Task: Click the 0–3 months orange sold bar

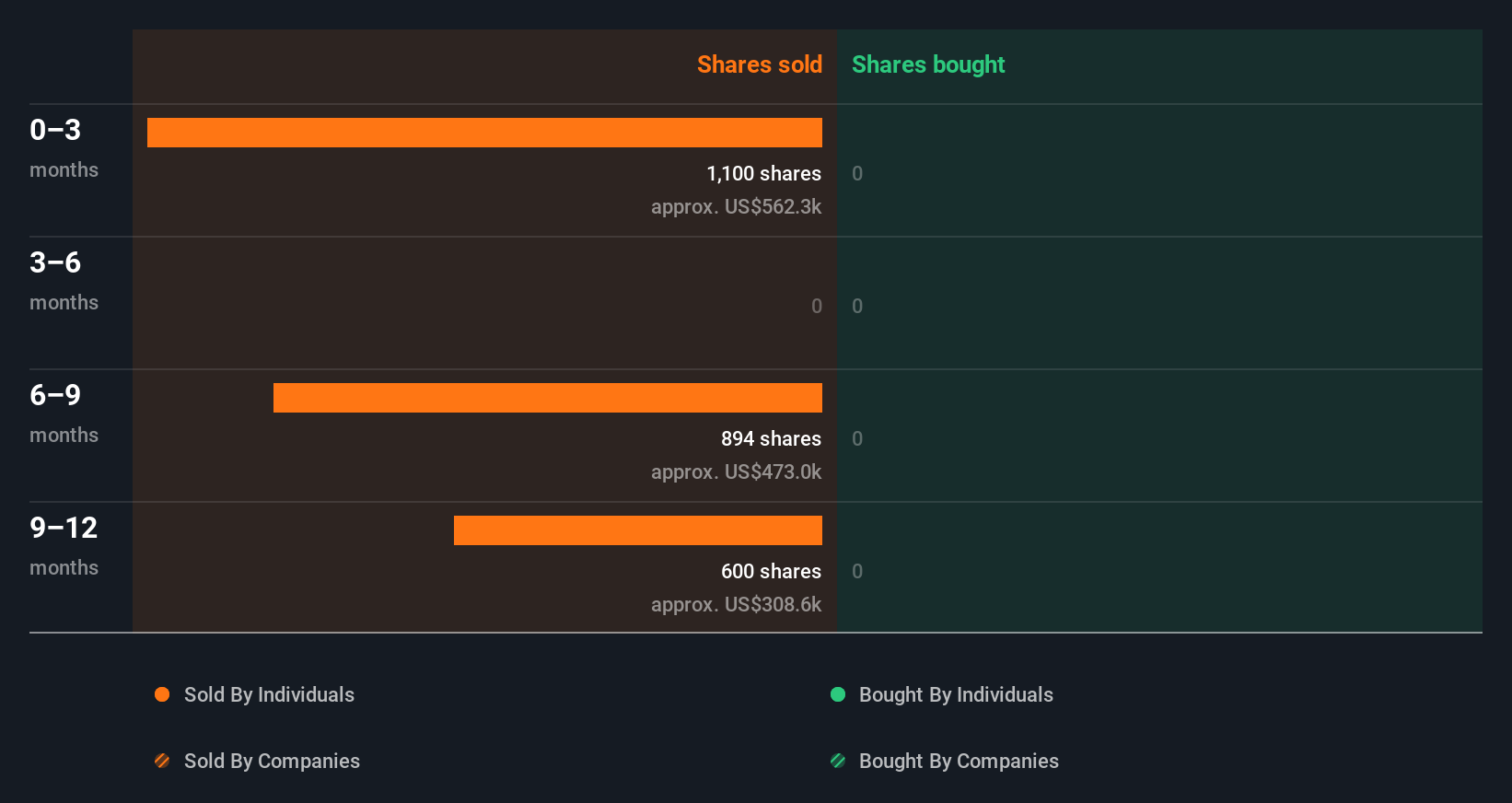Action: coord(484,133)
